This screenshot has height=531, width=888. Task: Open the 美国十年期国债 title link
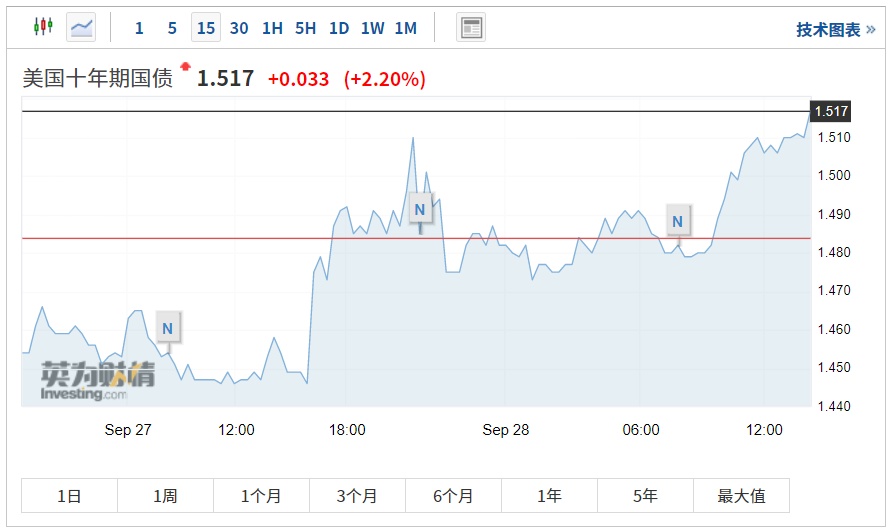[98, 79]
